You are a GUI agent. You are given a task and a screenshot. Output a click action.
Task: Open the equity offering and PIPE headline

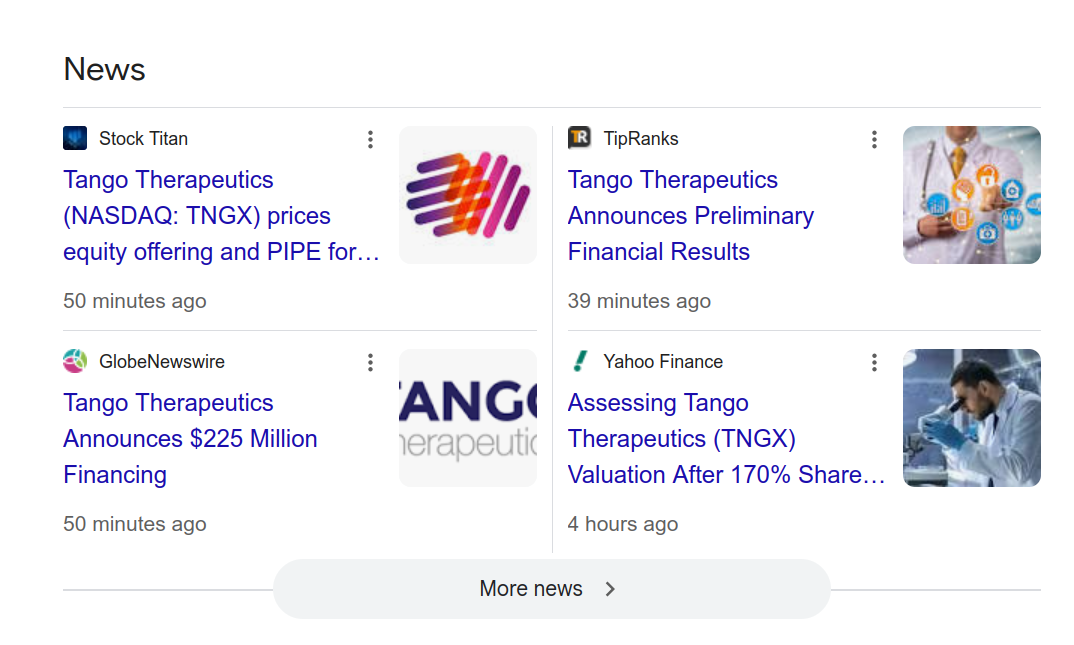(221, 216)
